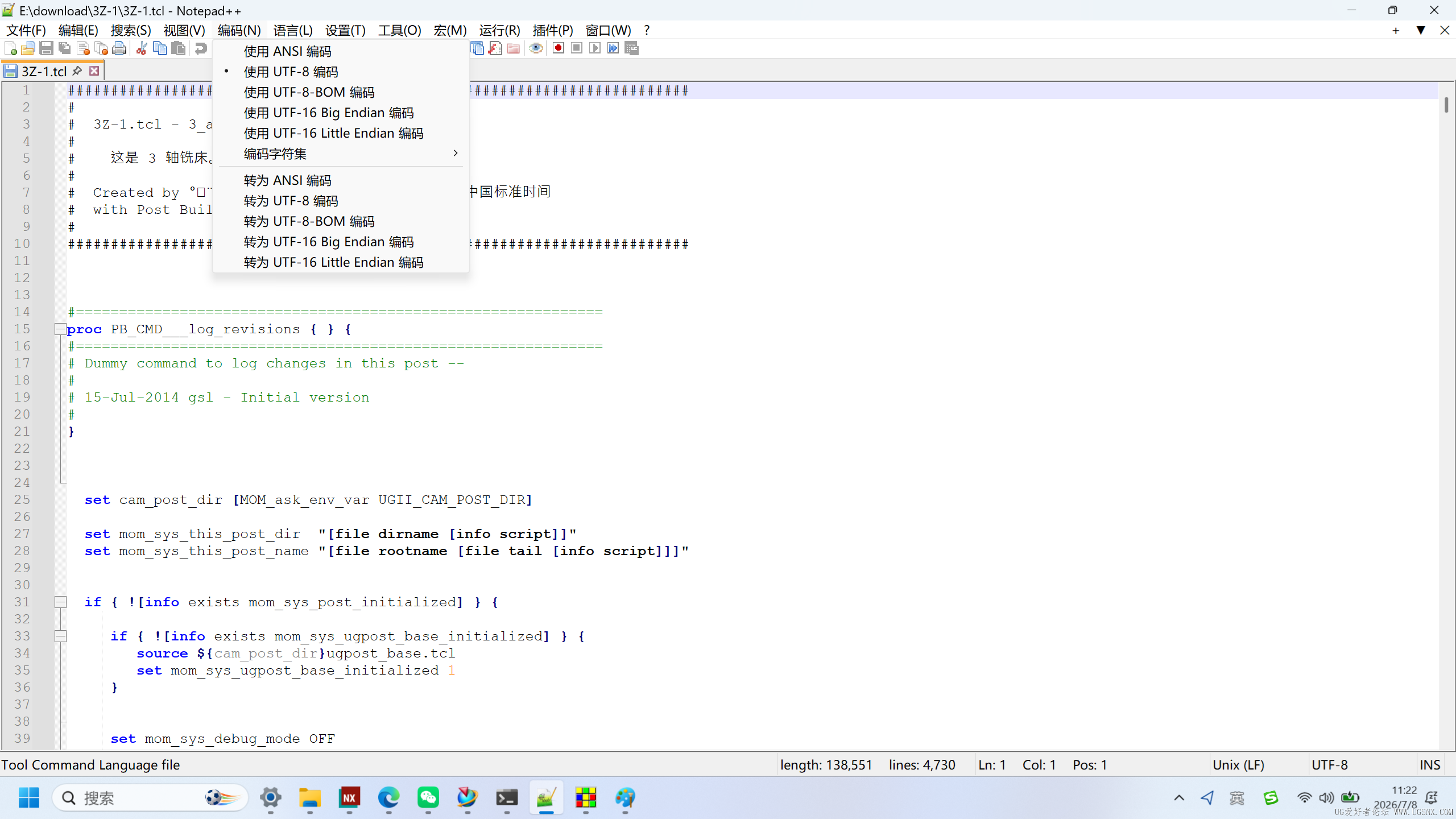Open WeChat from the taskbar
The height and width of the screenshot is (819, 1456).
click(428, 798)
